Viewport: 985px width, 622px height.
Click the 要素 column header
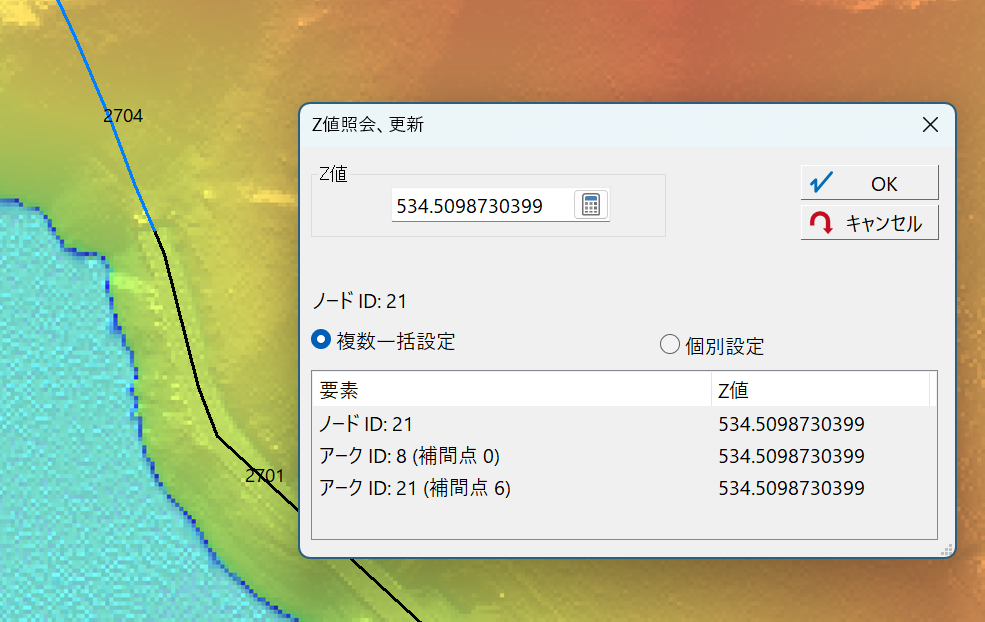(x=510, y=389)
